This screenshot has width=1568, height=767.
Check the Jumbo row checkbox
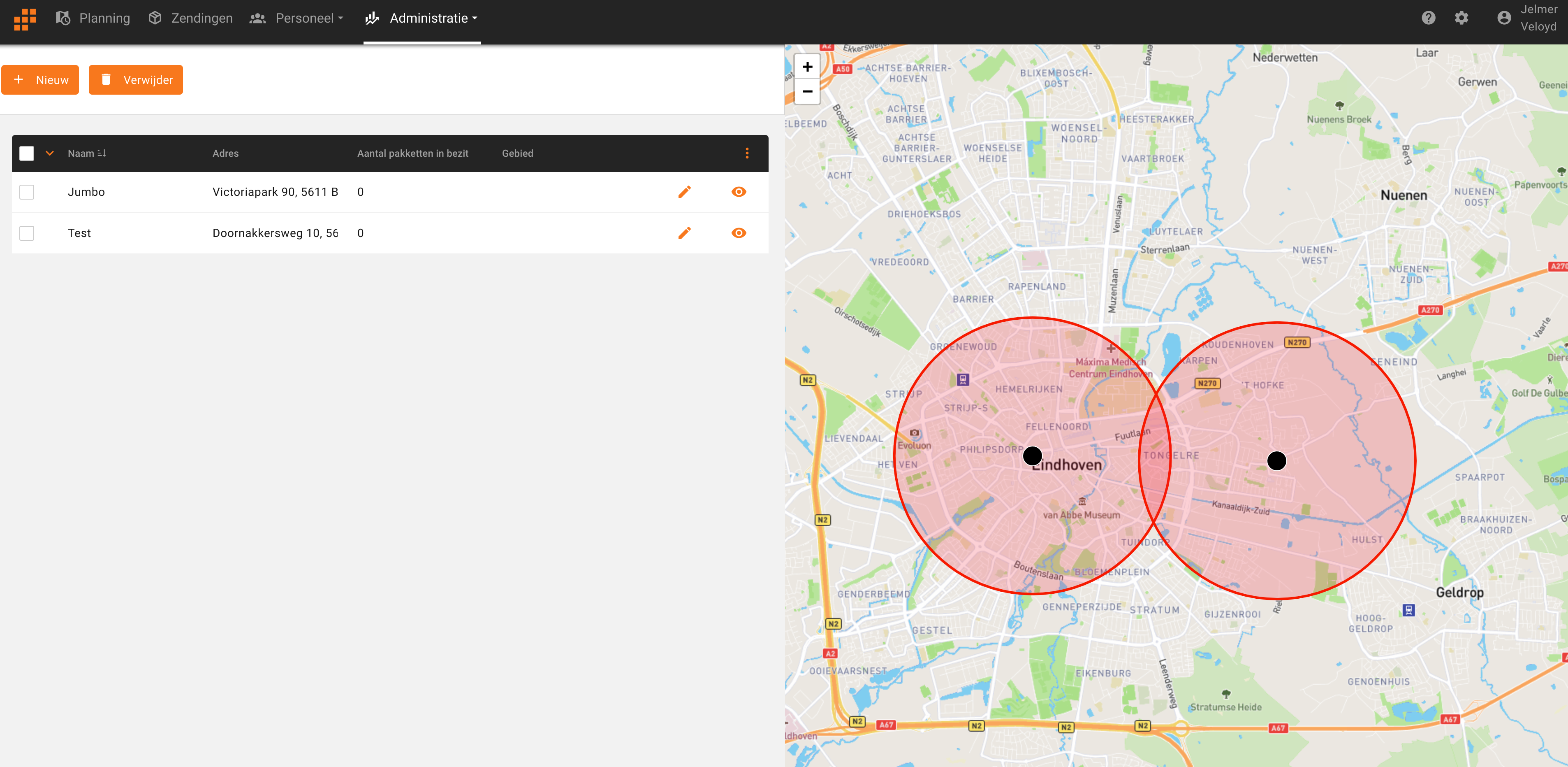click(27, 192)
